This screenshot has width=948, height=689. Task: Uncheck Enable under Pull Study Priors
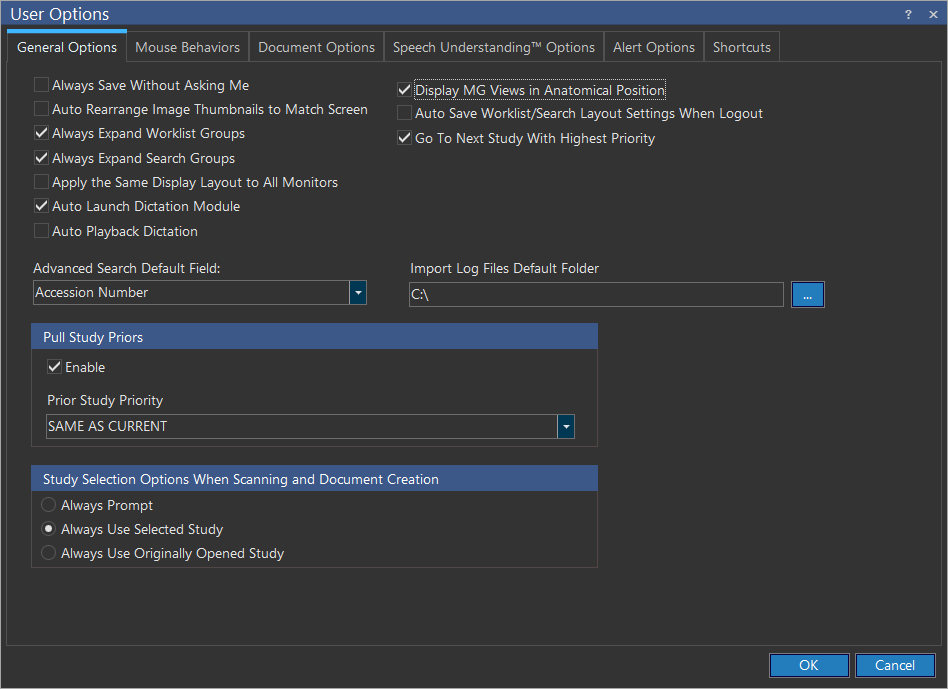(55, 368)
